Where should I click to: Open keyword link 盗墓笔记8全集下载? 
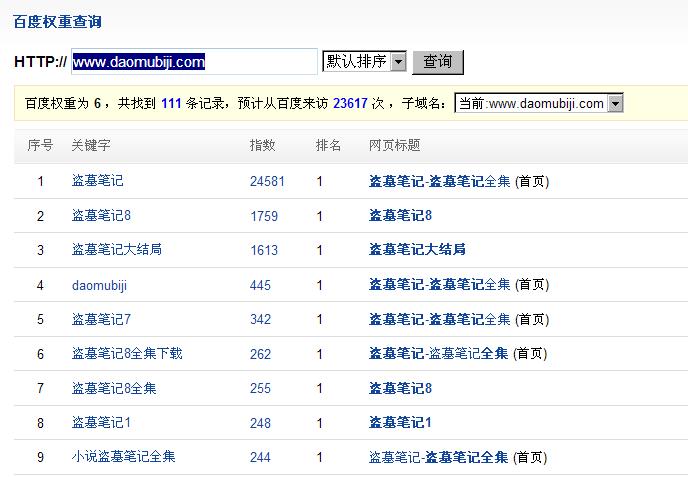(127, 353)
